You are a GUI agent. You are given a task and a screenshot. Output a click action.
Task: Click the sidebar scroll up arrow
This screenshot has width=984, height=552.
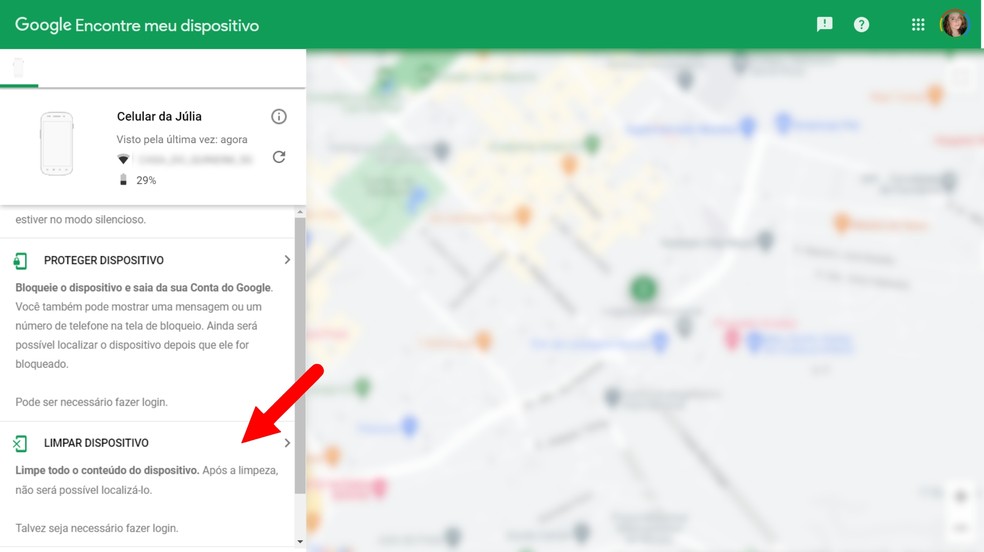coord(300,213)
